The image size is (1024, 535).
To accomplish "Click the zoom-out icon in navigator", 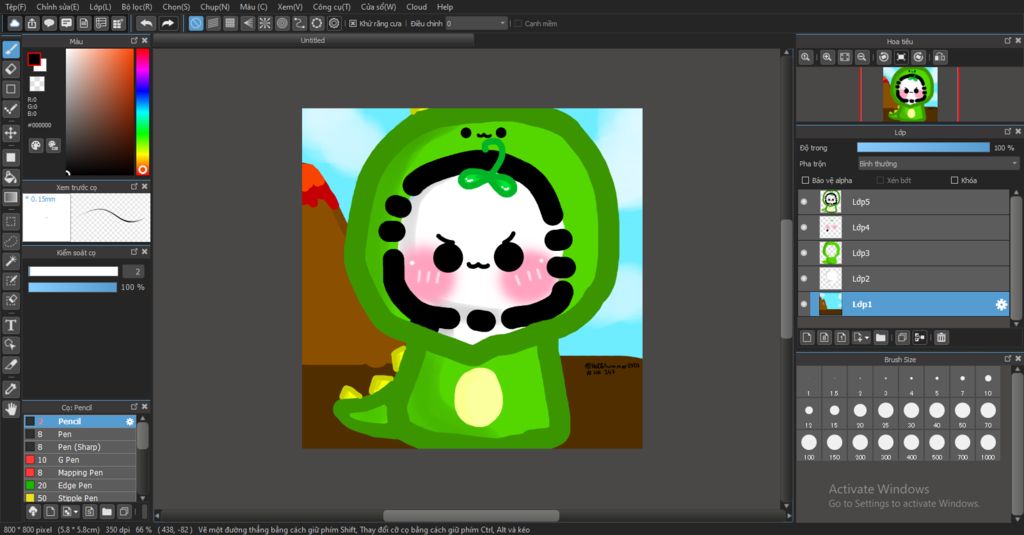I will coord(862,57).
